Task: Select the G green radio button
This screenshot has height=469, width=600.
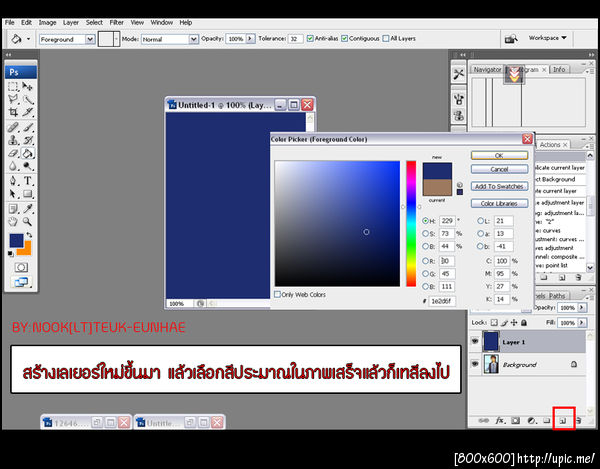Action: click(425, 274)
